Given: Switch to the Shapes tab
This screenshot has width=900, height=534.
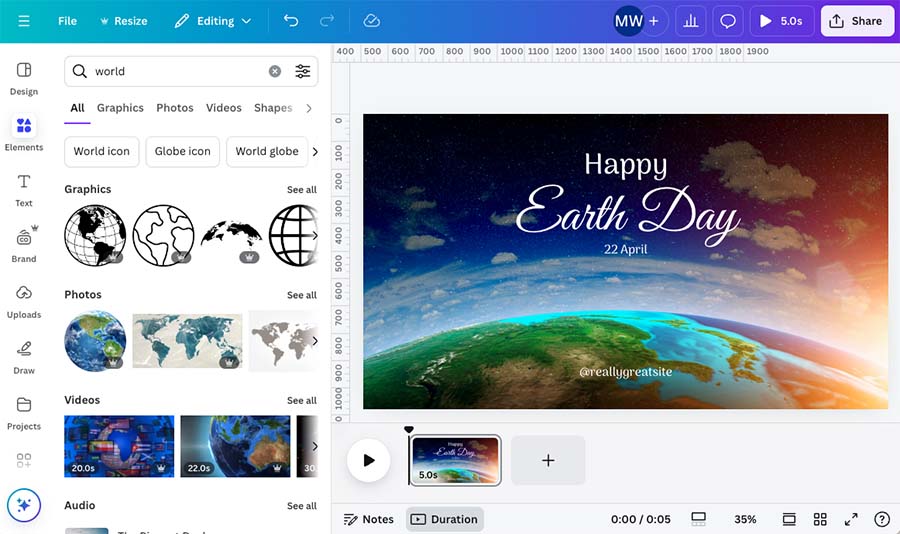Looking at the screenshot, I should click(x=273, y=108).
